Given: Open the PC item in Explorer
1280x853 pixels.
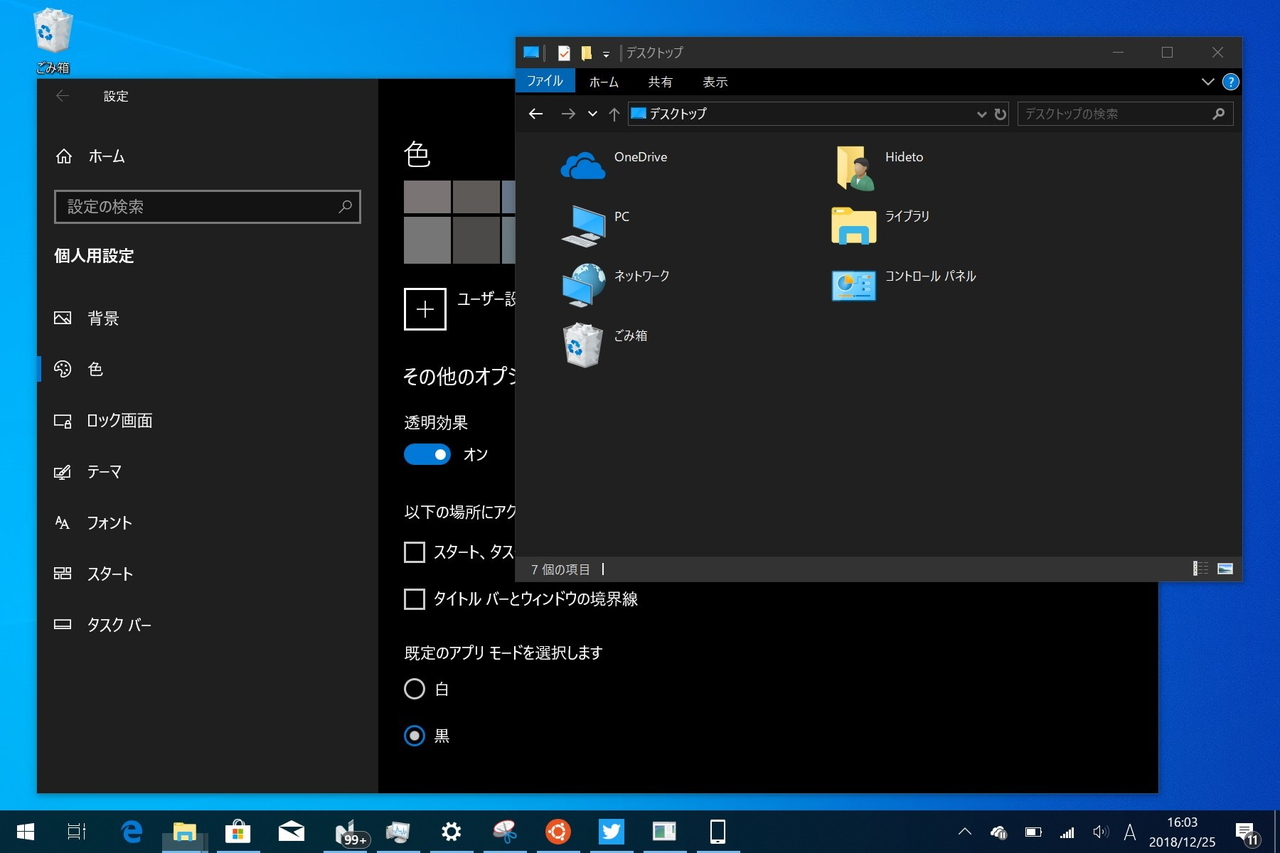Looking at the screenshot, I should pyautogui.click(x=596, y=224).
